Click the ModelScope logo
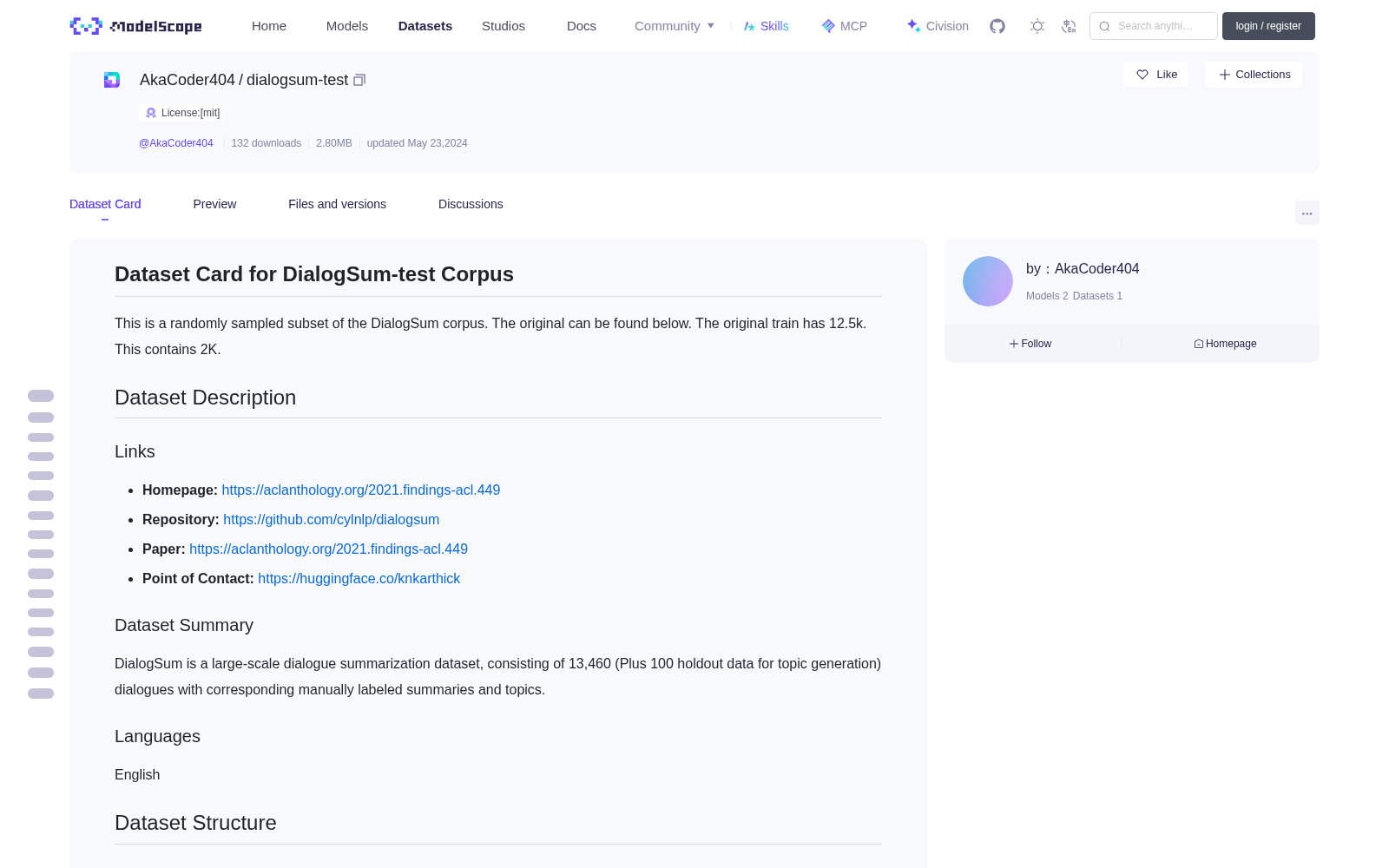Viewport: 1389px width, 868px height. [x=136, y=26]
